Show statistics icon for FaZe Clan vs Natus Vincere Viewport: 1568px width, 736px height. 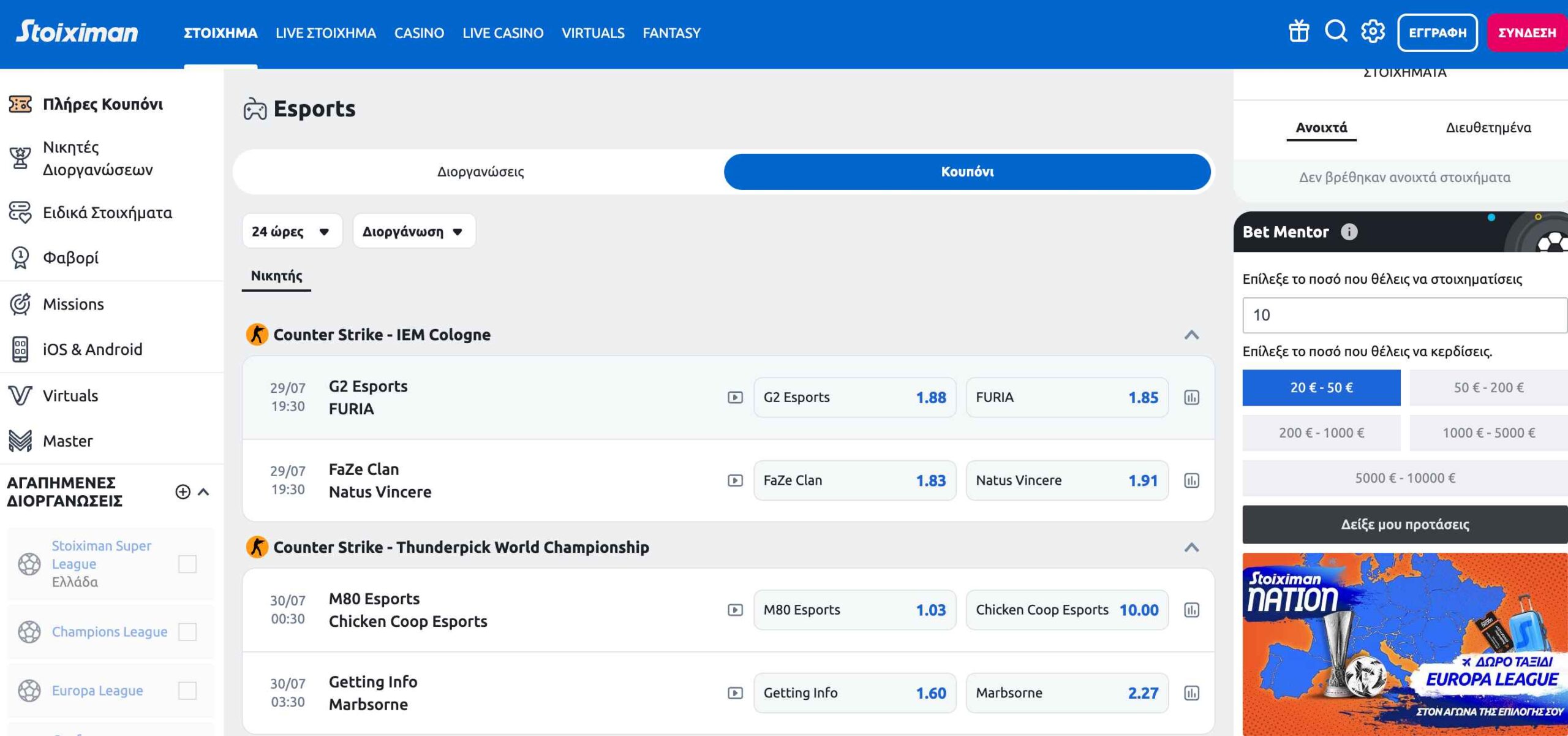1191,480
